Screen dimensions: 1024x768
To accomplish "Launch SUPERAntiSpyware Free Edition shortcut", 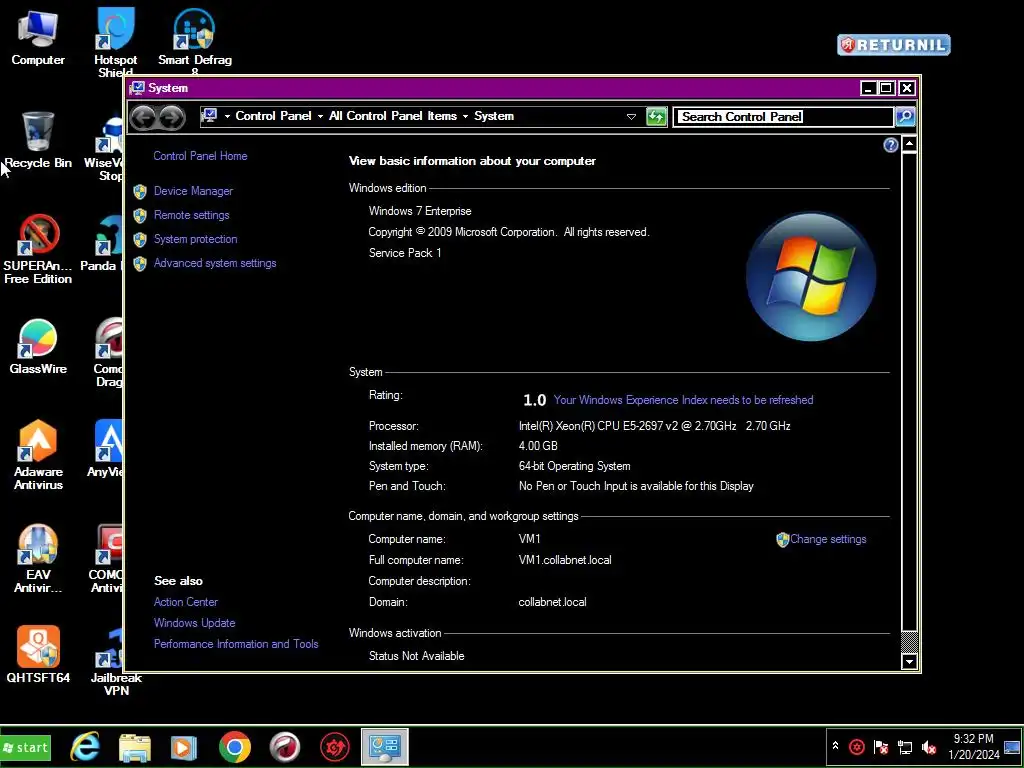I will point(38,249).
